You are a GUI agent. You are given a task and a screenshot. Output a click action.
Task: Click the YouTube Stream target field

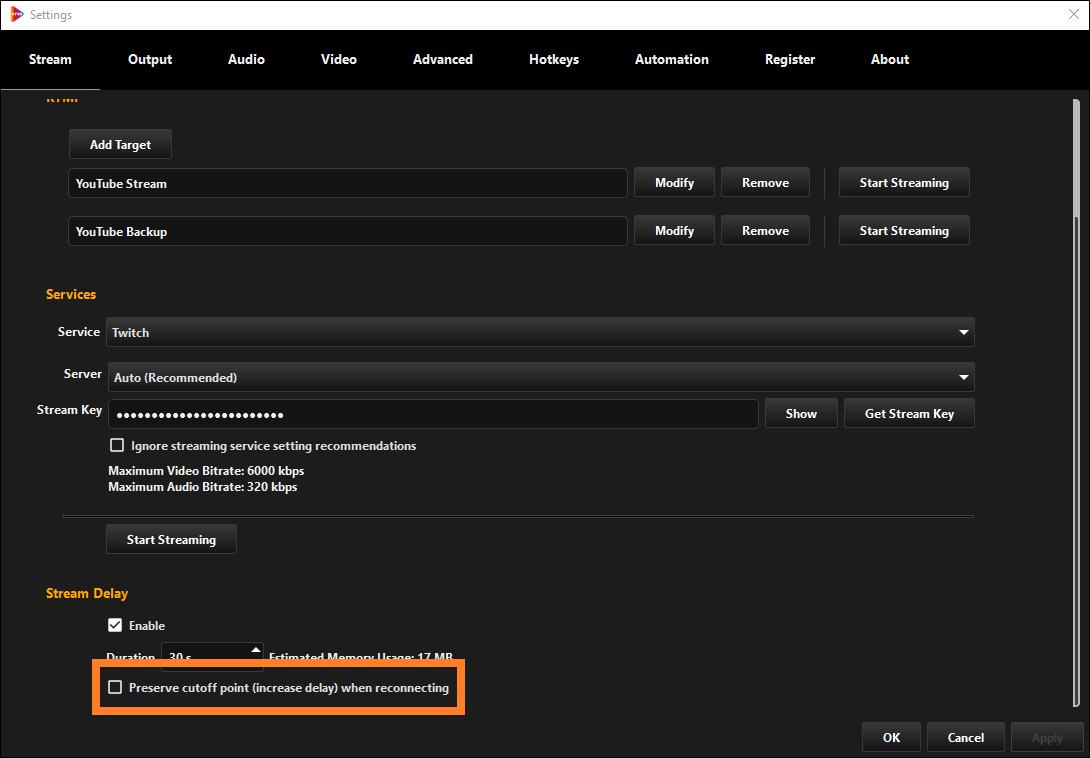pos(348,183)
